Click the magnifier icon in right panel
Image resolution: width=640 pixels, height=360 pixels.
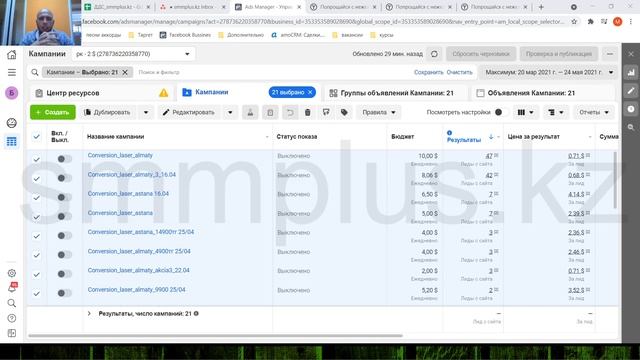coord(631,127)
